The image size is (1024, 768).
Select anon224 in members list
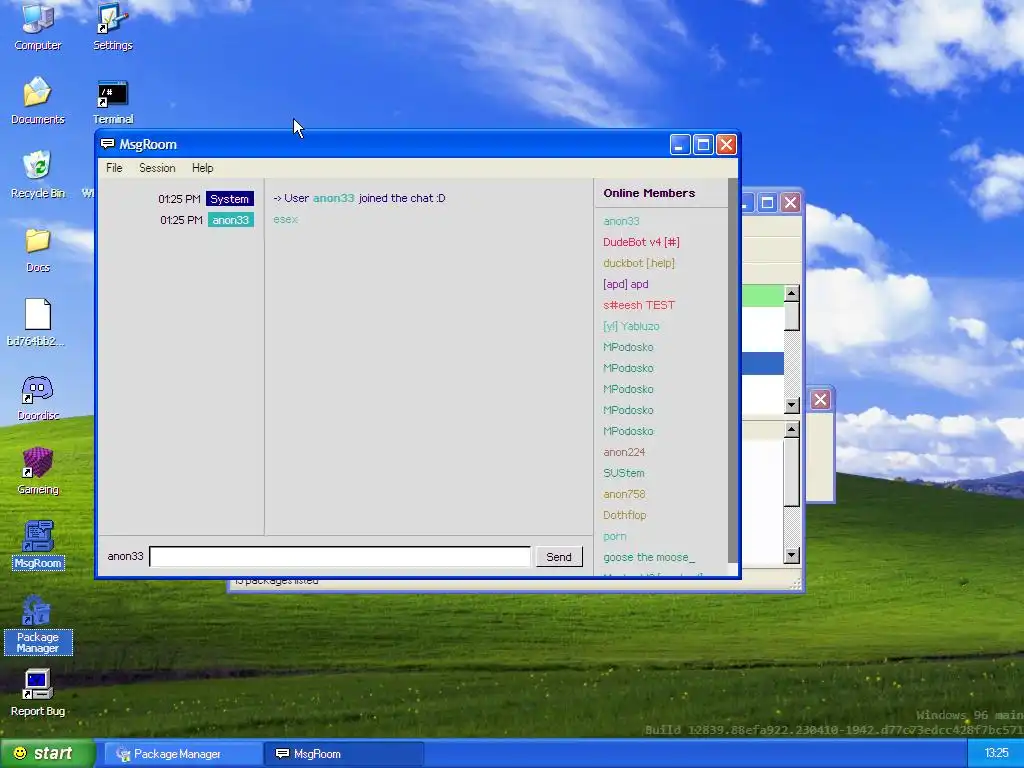(624, 452)
